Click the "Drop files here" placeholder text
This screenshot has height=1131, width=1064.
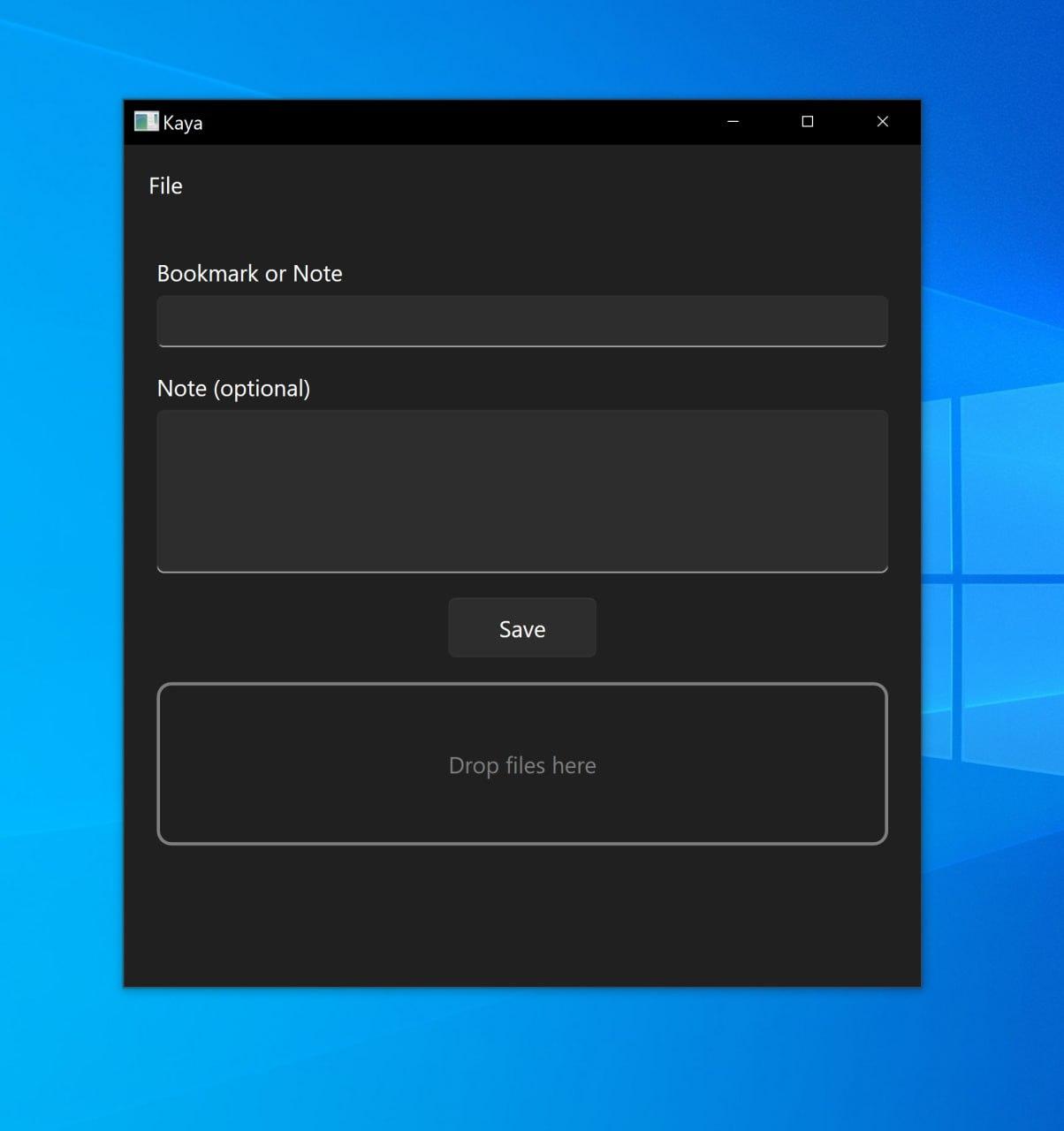pos(521,765)
